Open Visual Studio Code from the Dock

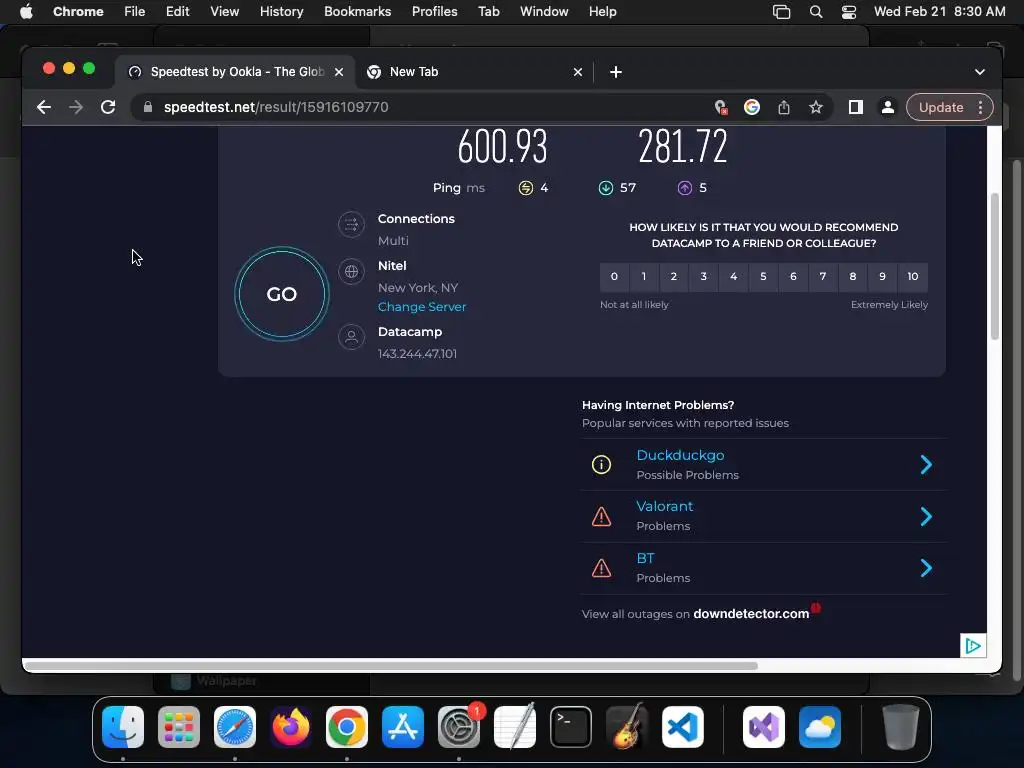682,727
